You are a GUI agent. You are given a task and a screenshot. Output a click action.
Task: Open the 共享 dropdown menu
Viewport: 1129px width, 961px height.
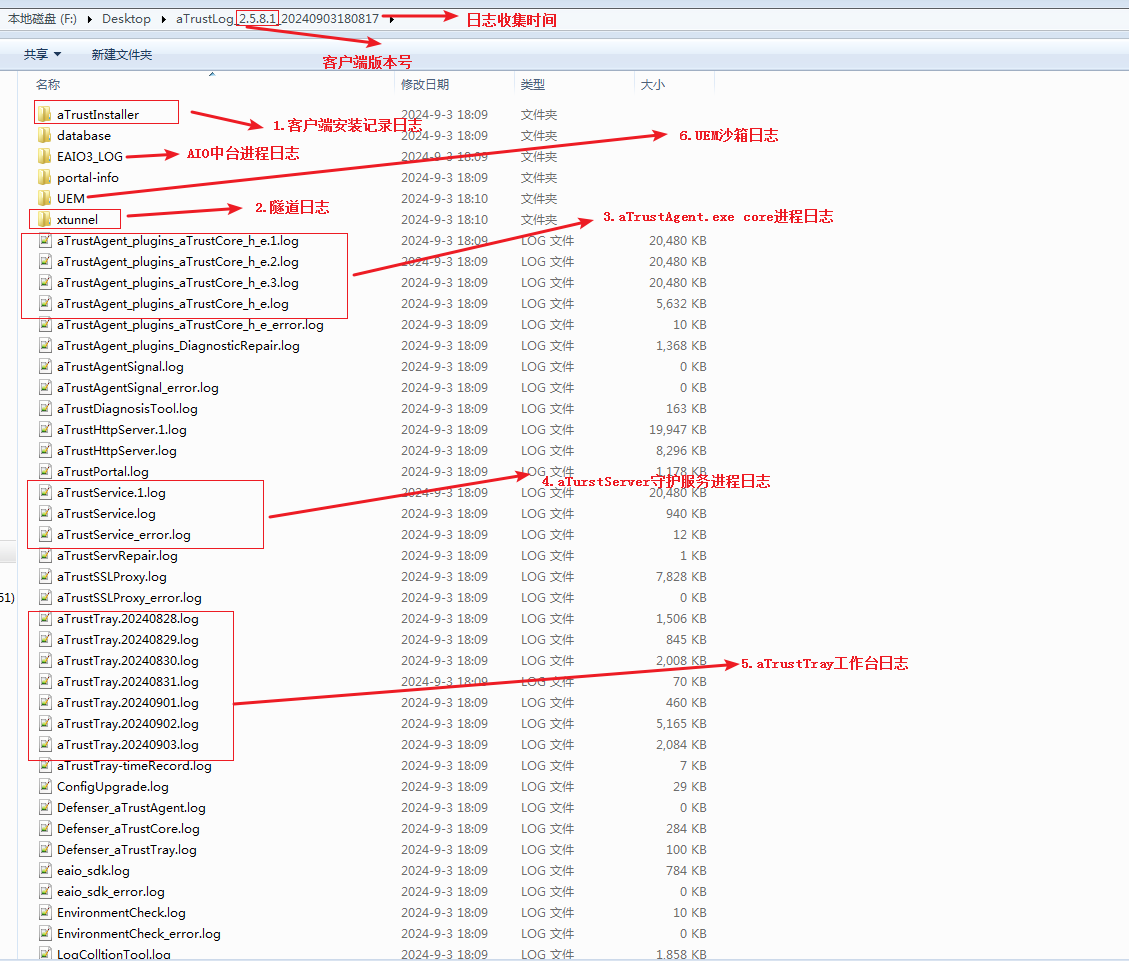tap(42, 55)
